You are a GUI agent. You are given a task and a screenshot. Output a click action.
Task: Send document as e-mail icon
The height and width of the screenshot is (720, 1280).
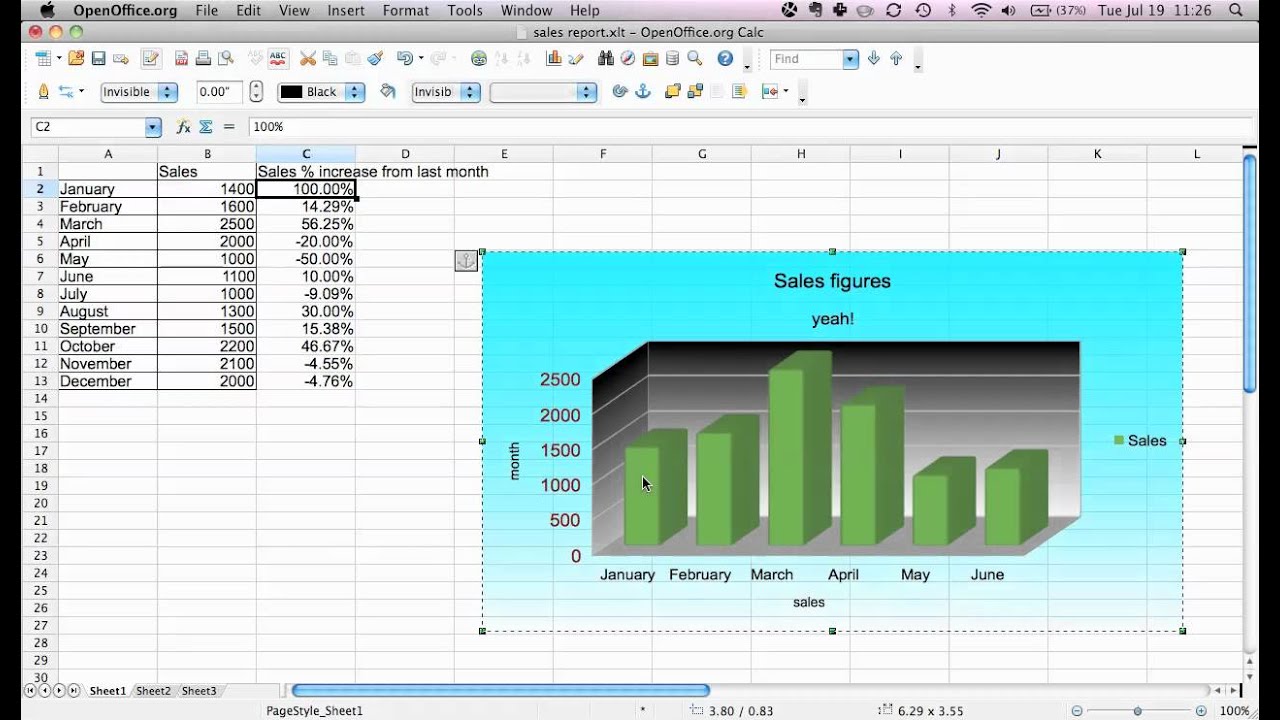click(x=121, y=59)
